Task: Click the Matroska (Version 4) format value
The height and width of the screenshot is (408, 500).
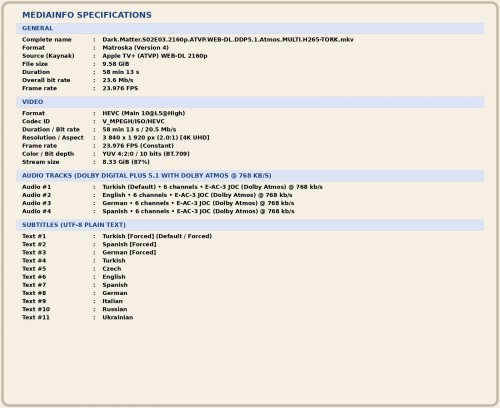Action: pyautogui.click(x=135, y=48)
